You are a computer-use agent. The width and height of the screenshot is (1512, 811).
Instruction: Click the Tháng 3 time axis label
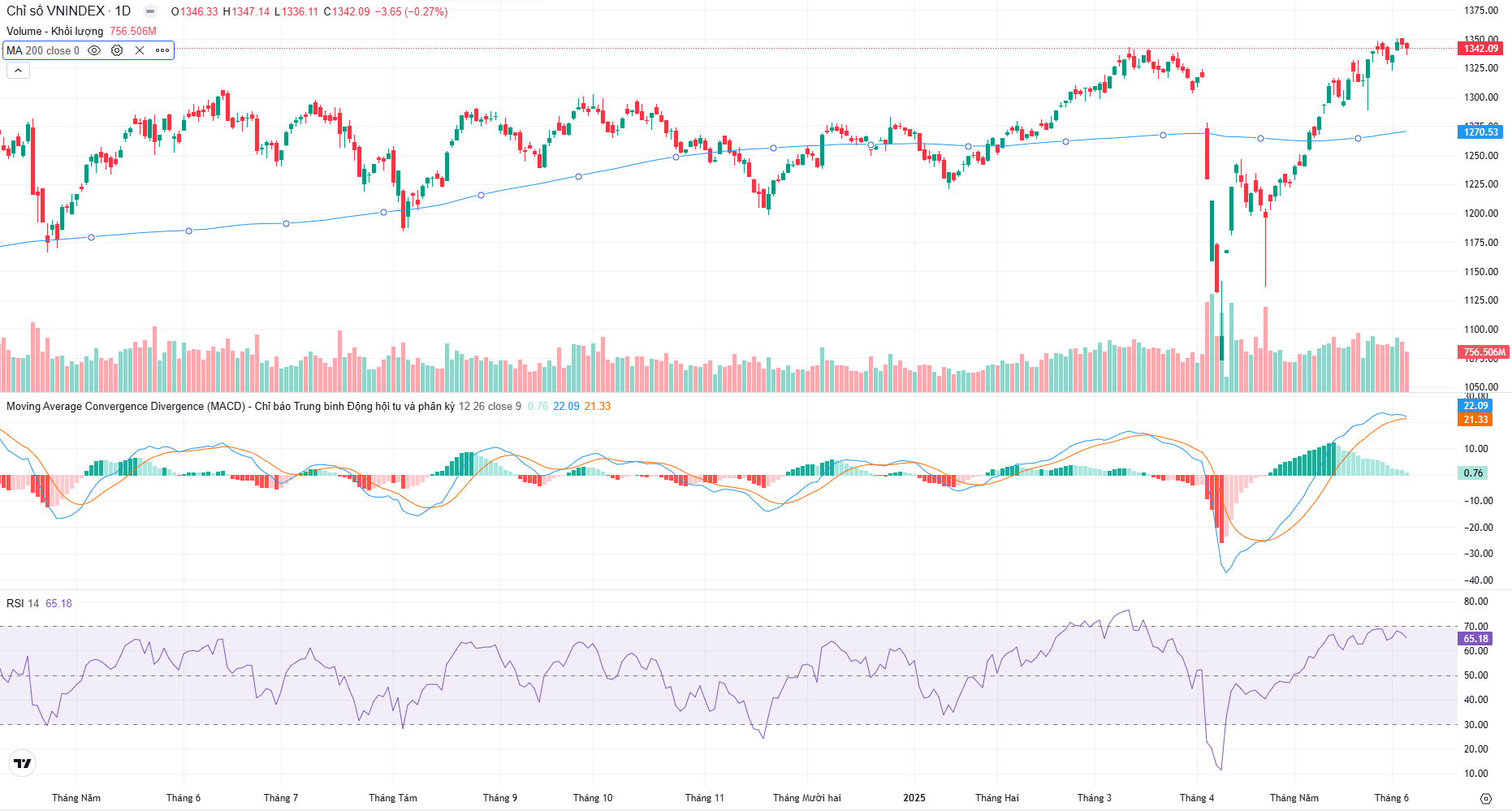pos(1095,798)
